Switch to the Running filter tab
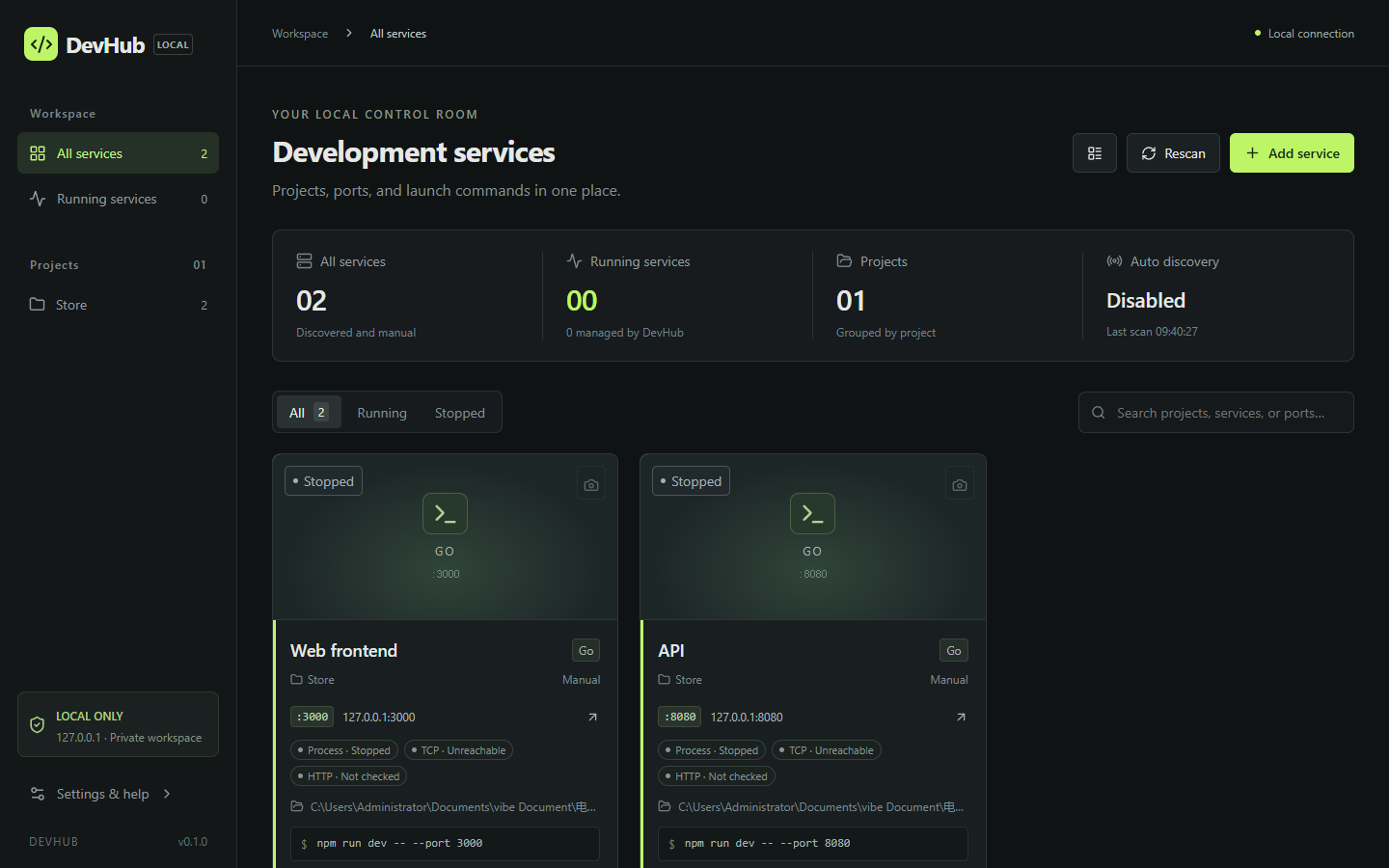Viewport: 1389px width, 868px height. pyautogui.click(x=382, y=413)
